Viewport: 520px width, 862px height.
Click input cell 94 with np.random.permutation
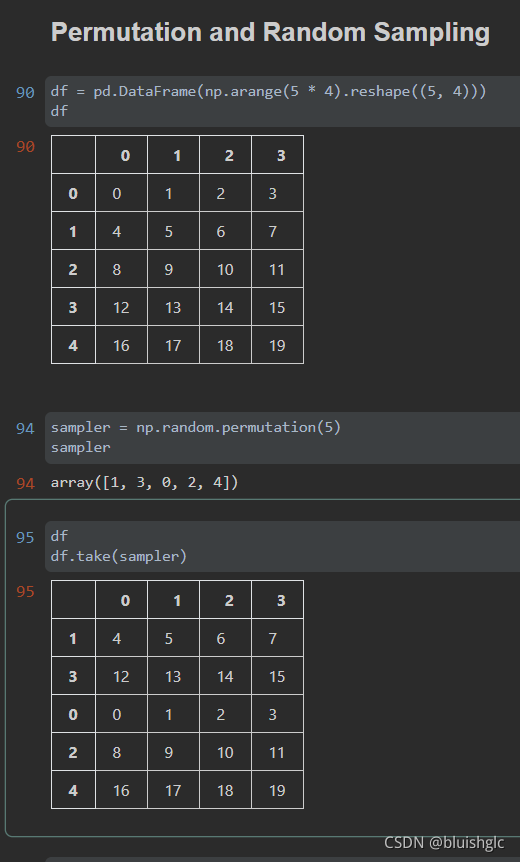(x=282, y=438)
